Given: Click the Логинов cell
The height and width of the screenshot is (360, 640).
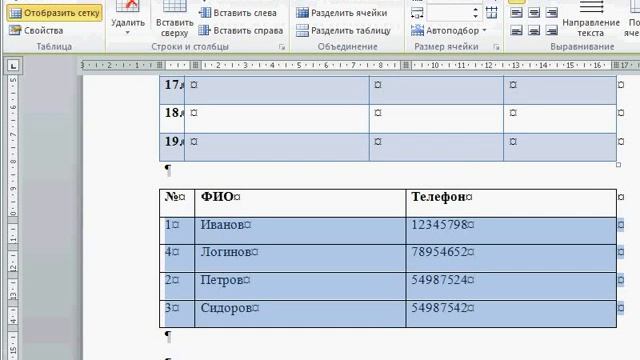Looking at the screenshot, I should [300, 258].
